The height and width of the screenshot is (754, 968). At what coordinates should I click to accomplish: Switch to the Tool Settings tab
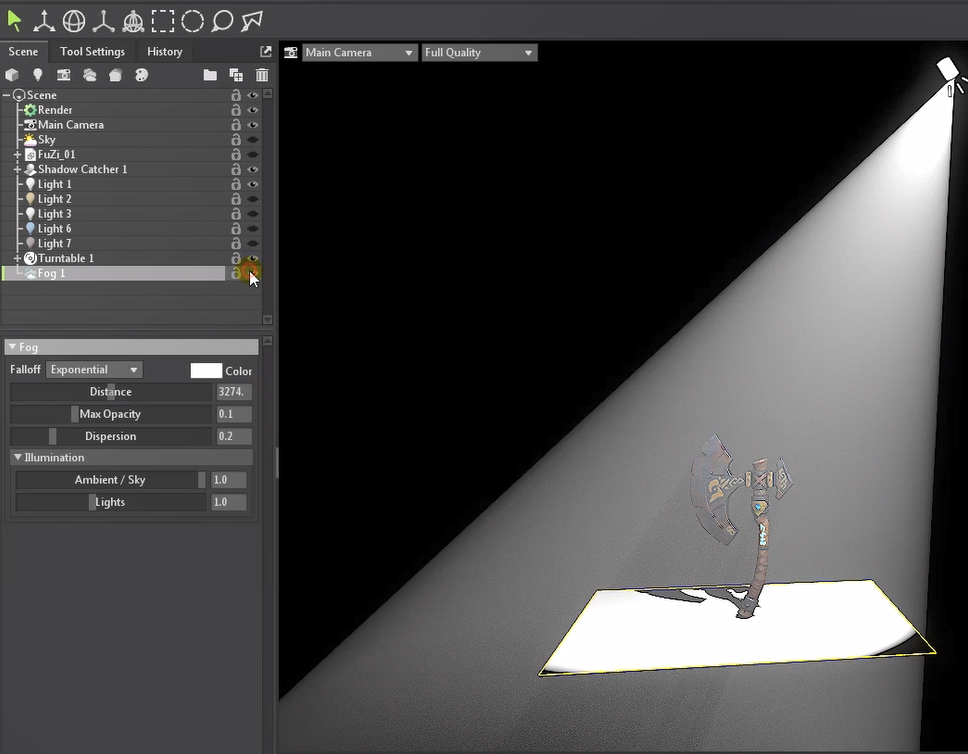(92, 51)
